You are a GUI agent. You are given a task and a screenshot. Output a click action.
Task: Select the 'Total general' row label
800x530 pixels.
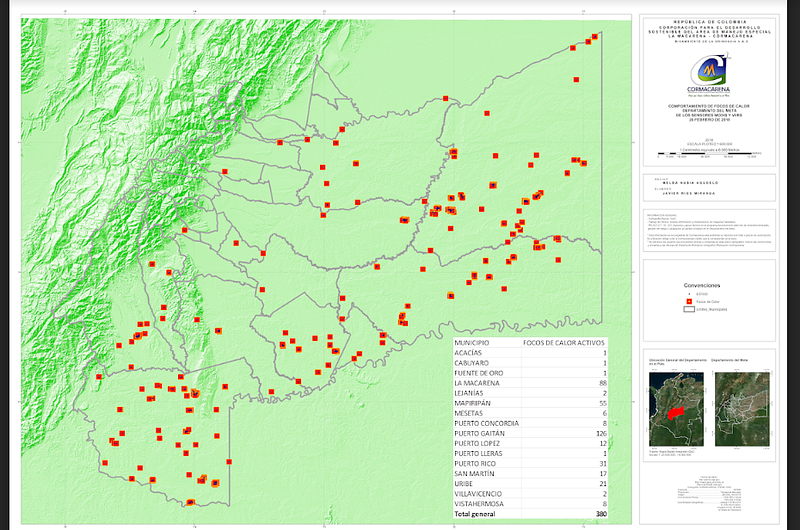[x=474, y=514]
